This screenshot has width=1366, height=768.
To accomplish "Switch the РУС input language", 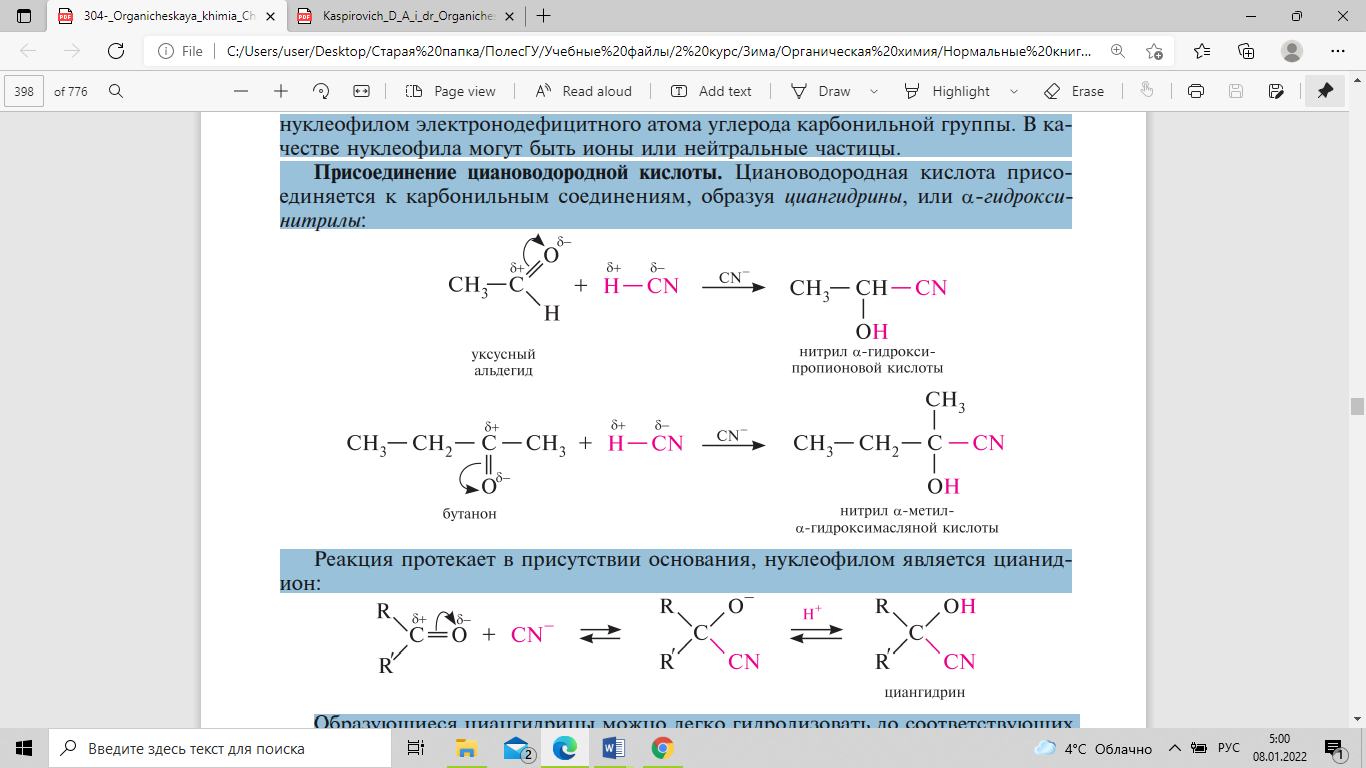I will click(x=1228, y=748).
